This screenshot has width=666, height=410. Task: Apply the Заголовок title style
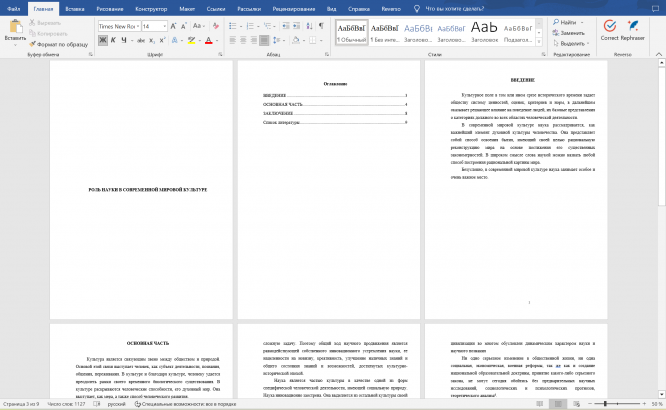(x=484, y=32)
